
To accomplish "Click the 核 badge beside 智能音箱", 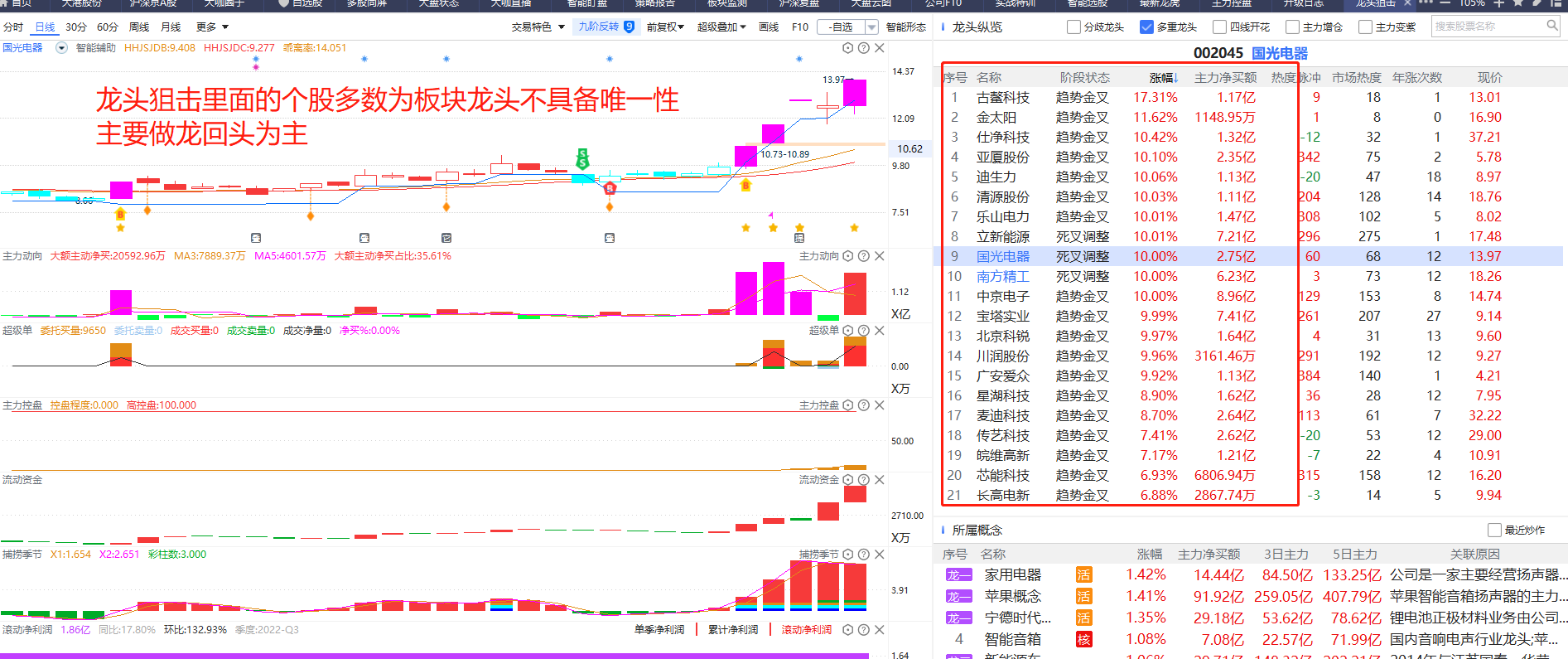I will pos(1083,640).
